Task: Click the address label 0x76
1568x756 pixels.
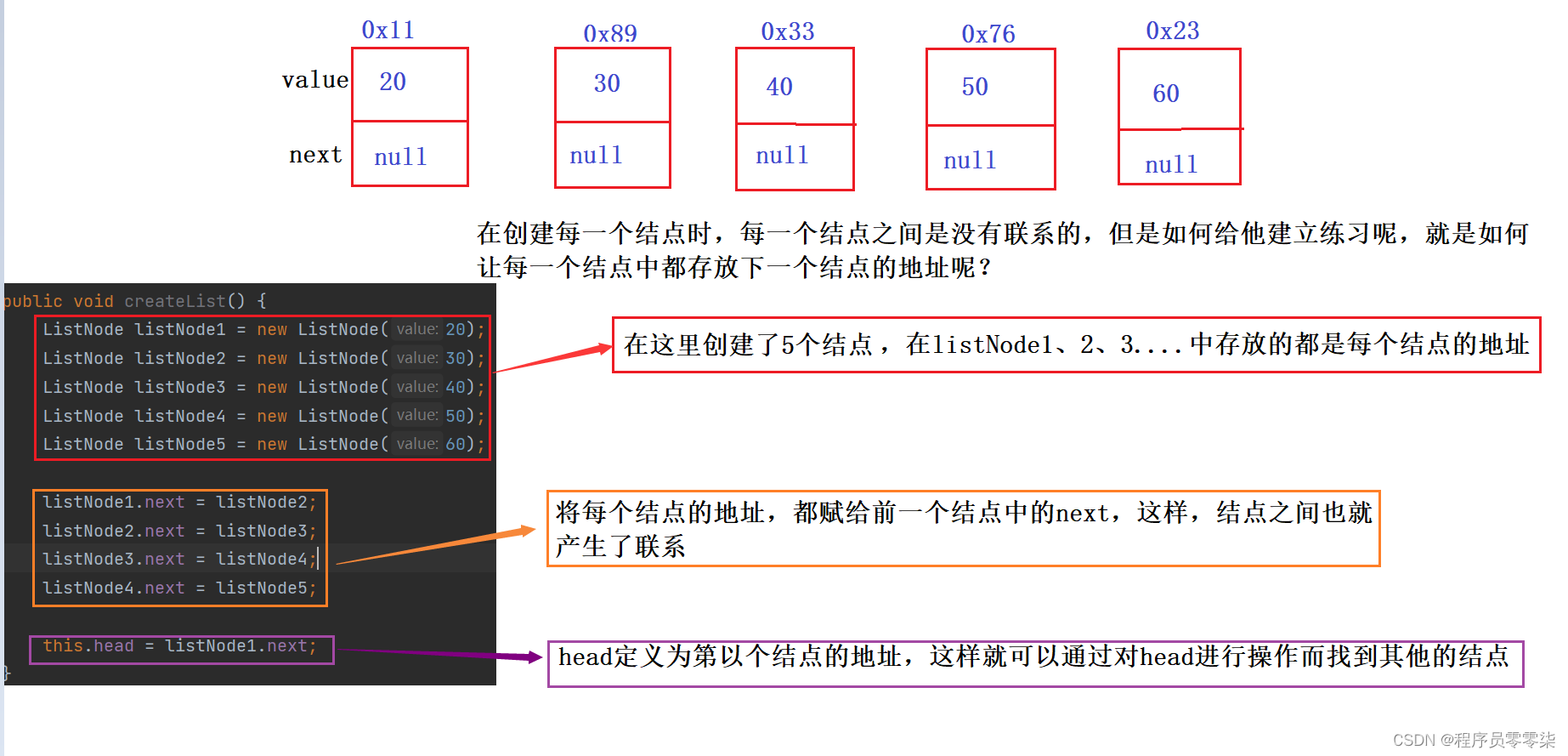Action: pyautogui.click(x=988, y=34)
